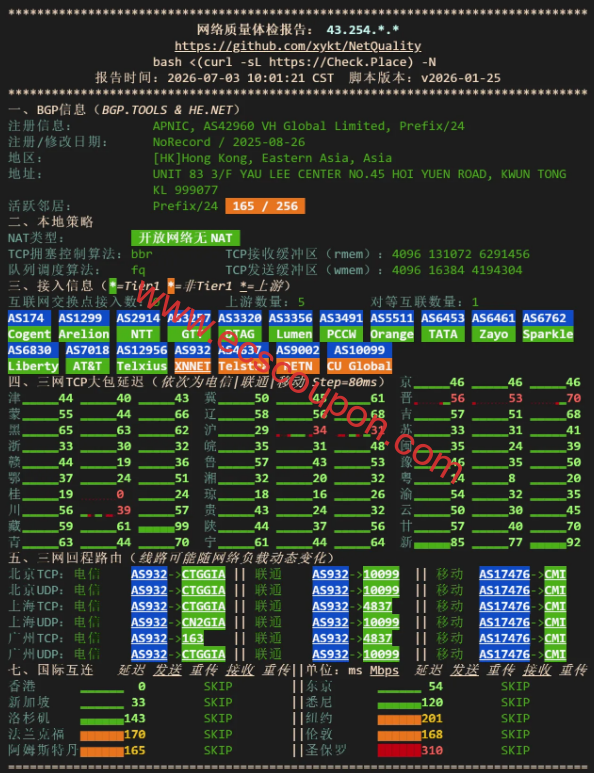Screen dimensions: 594x773
Task: Click SKIP in the 香港 row
Action: (218, 686)
